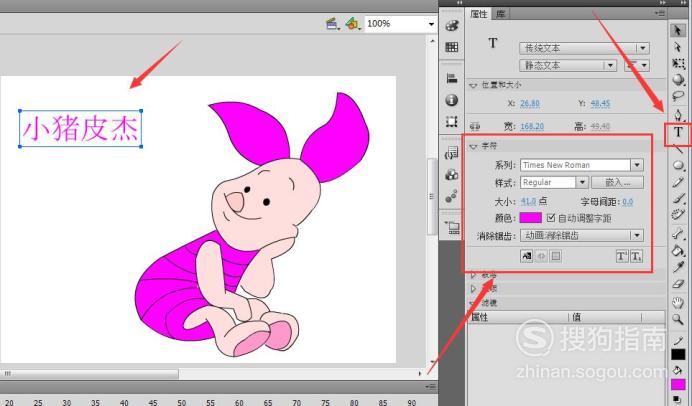Open the magenta text color swatch
Image resolution: width=692 pixels, height=406 pixels.
tap(530, 218)
